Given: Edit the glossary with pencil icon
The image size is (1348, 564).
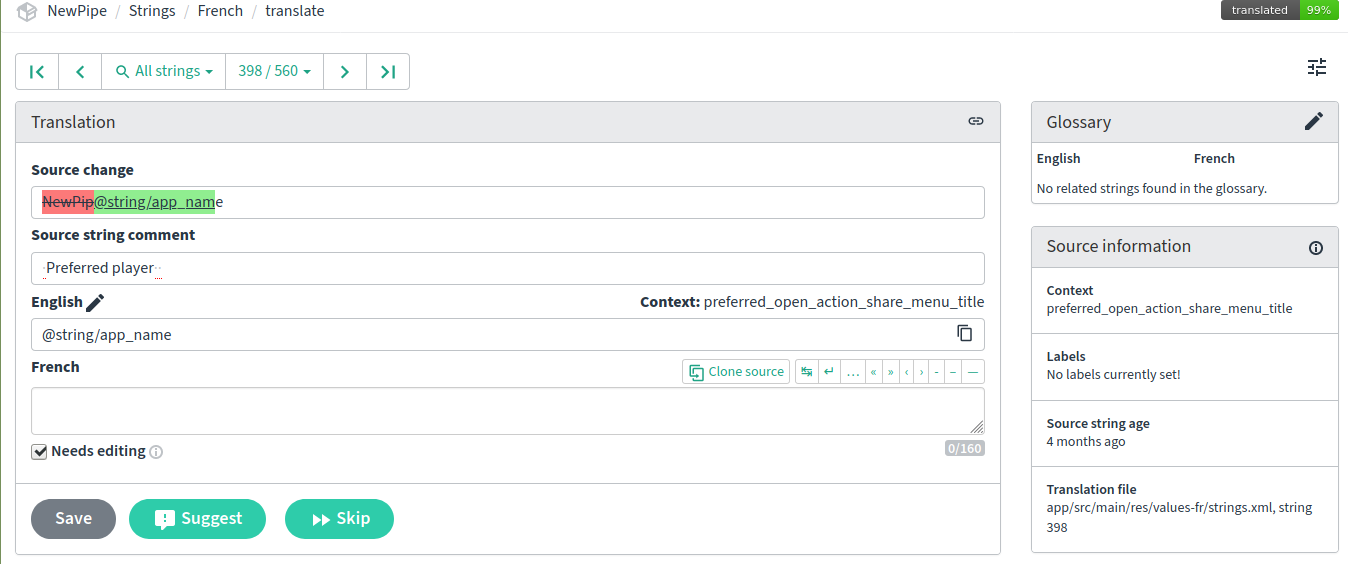Looking at the screenshot, I should [1314, 121].
